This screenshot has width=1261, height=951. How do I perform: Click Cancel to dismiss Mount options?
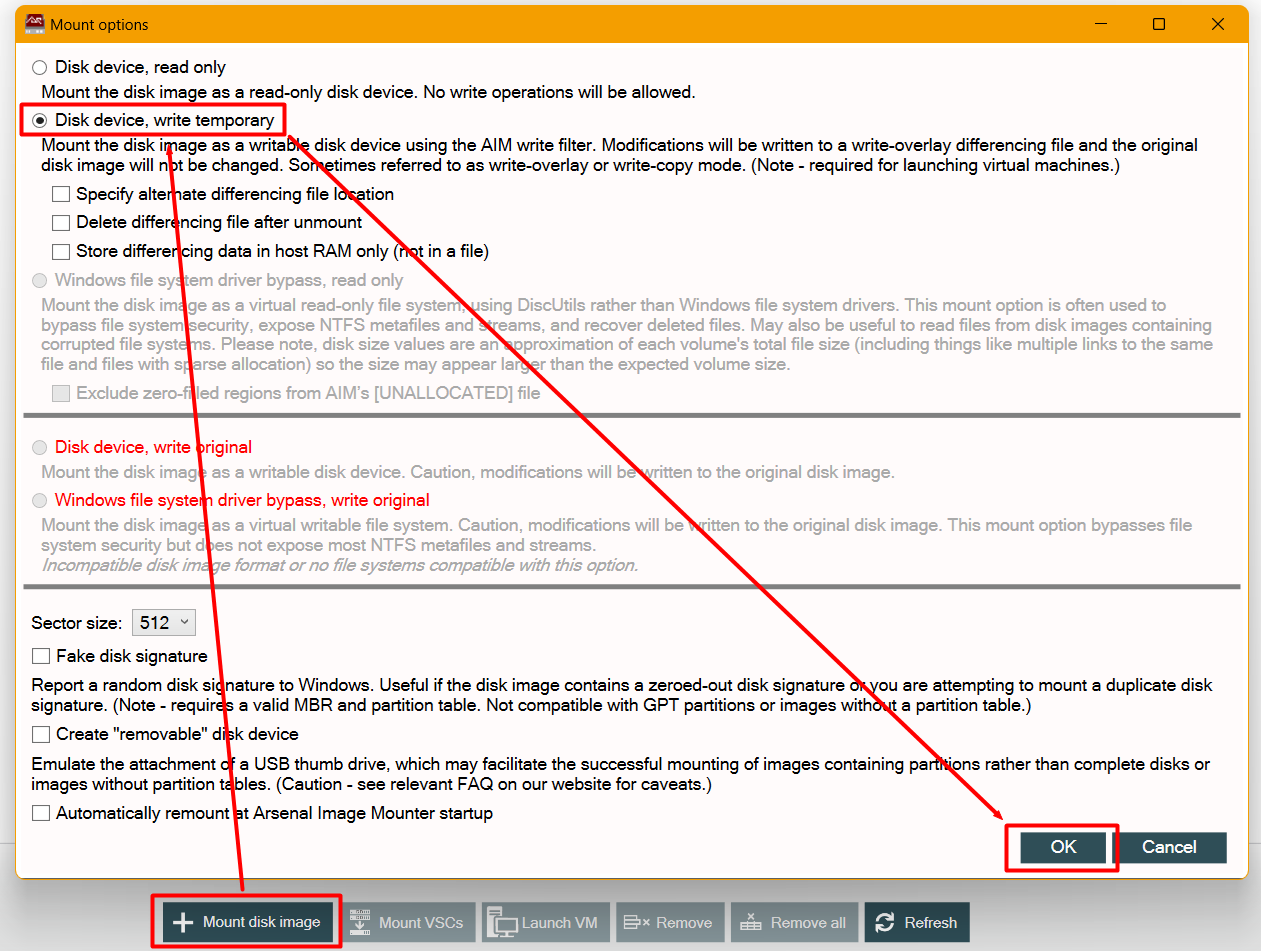(1169, 847)
